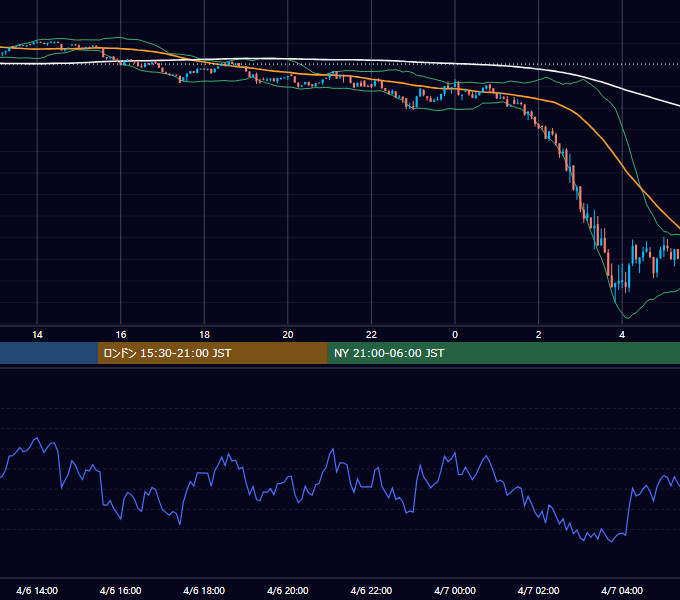Click the 4/7 04:00 oscillator time label
This screenshot has width=680, height=600.
(x=622, y=590)
